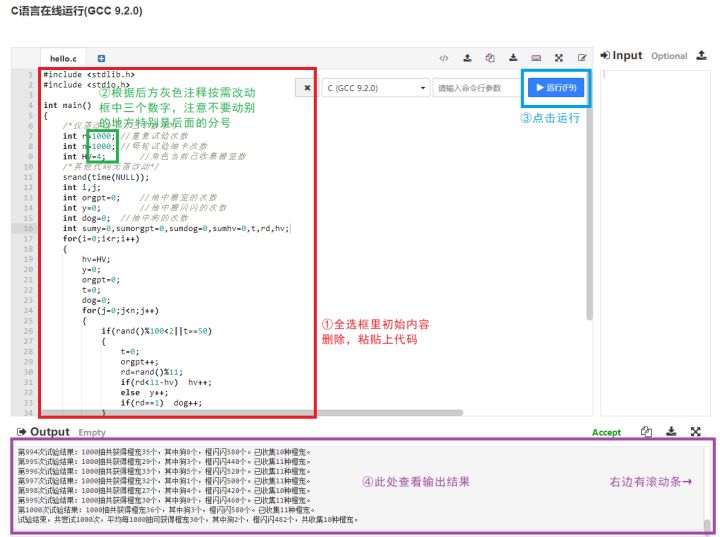Click the code embed icon in editor toolbar
This screenshot has height=537, width=720.
pyautogui.click(x=444, y=58)
